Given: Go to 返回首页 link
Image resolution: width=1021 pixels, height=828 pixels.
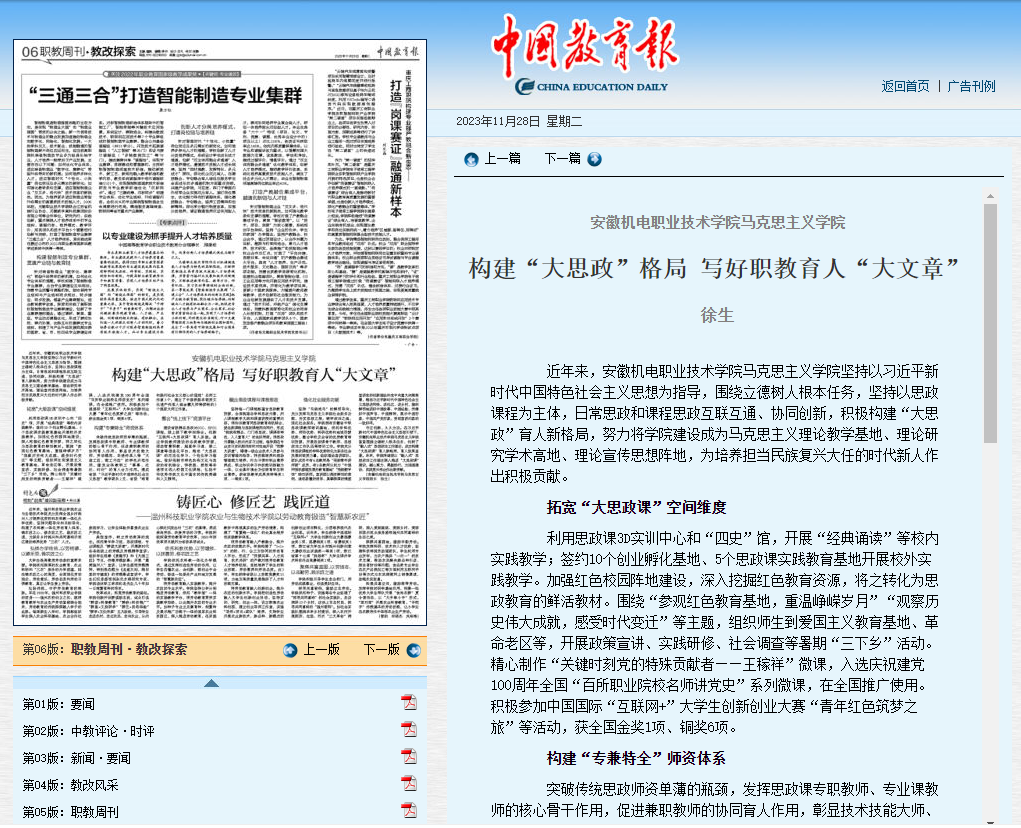Looking at the screenshot, I should (905, 87).
